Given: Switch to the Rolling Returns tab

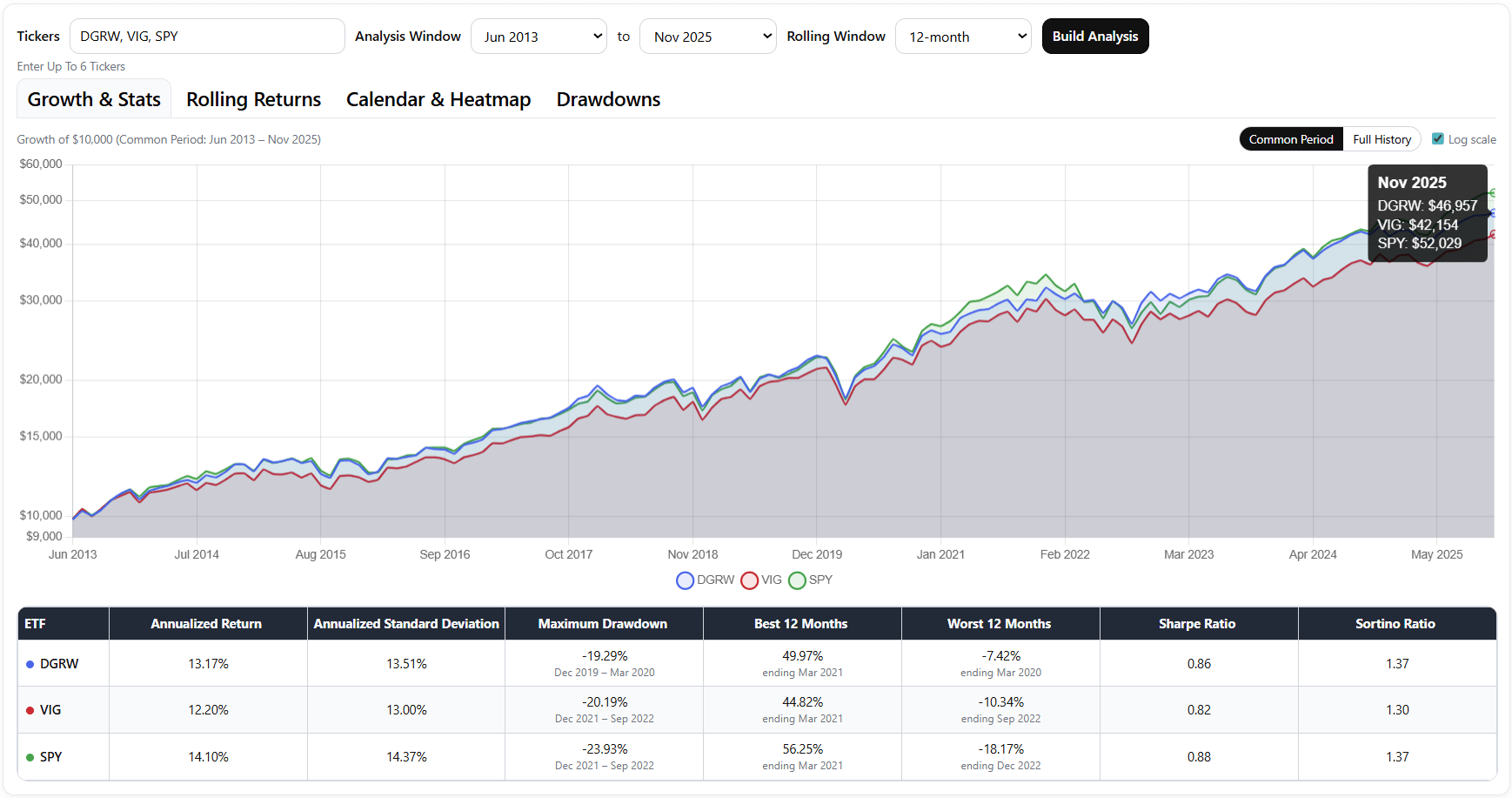Looking at the screenshot, I should coord(253,99).
